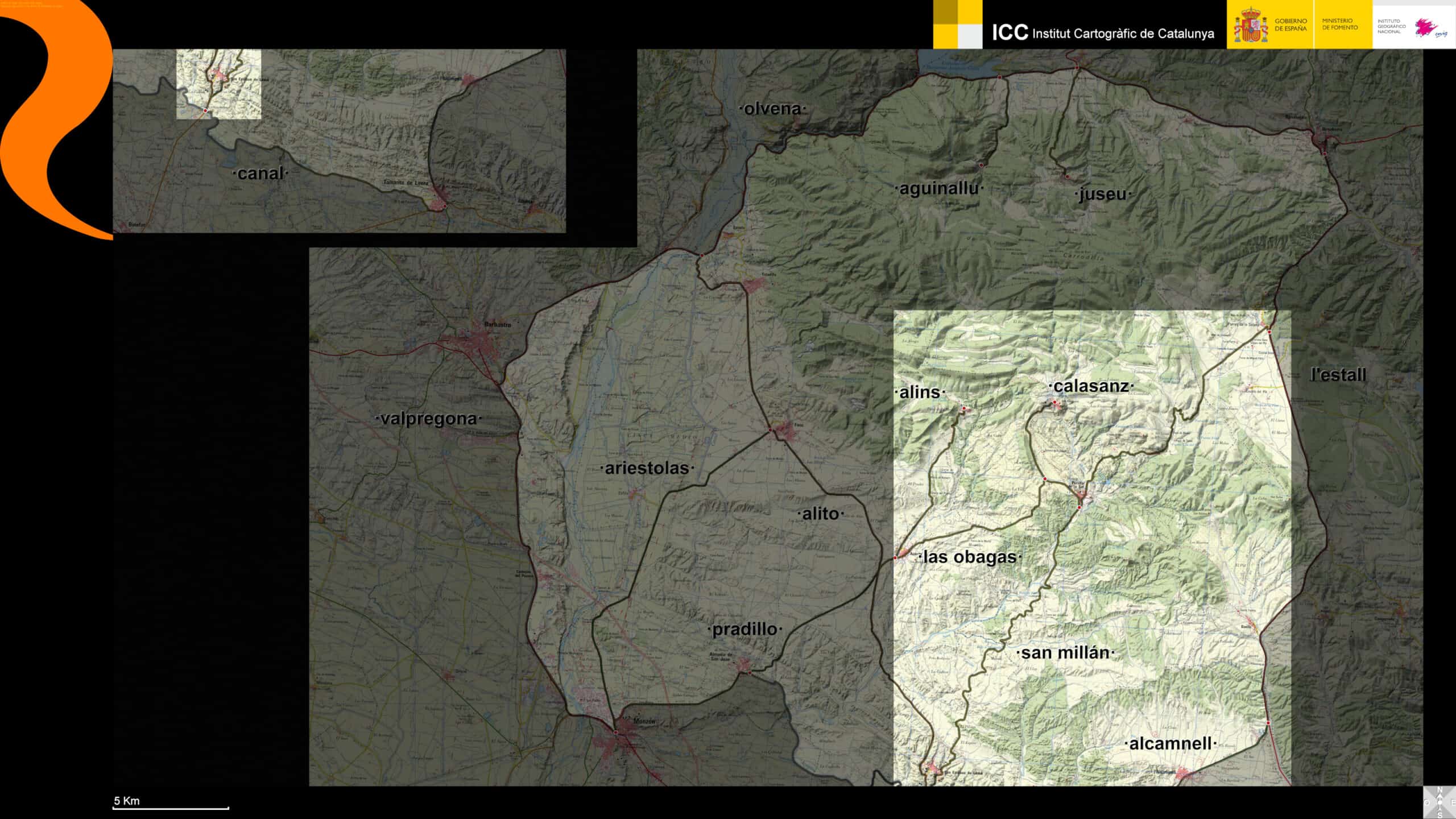This screenshot has width=1456, height=819.
Task: Click the canal label in overview map
Action: pyautogui.click(x=260, y=173)
